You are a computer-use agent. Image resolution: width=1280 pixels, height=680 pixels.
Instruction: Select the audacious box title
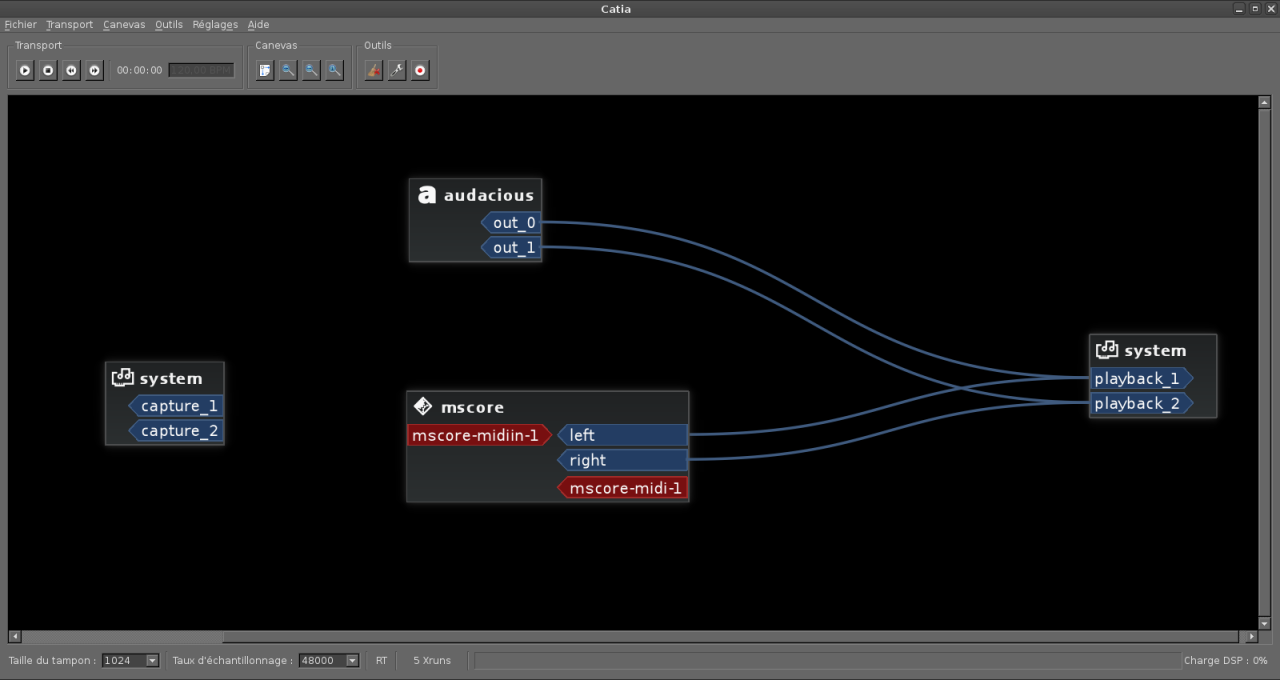(x=489, y=195)
